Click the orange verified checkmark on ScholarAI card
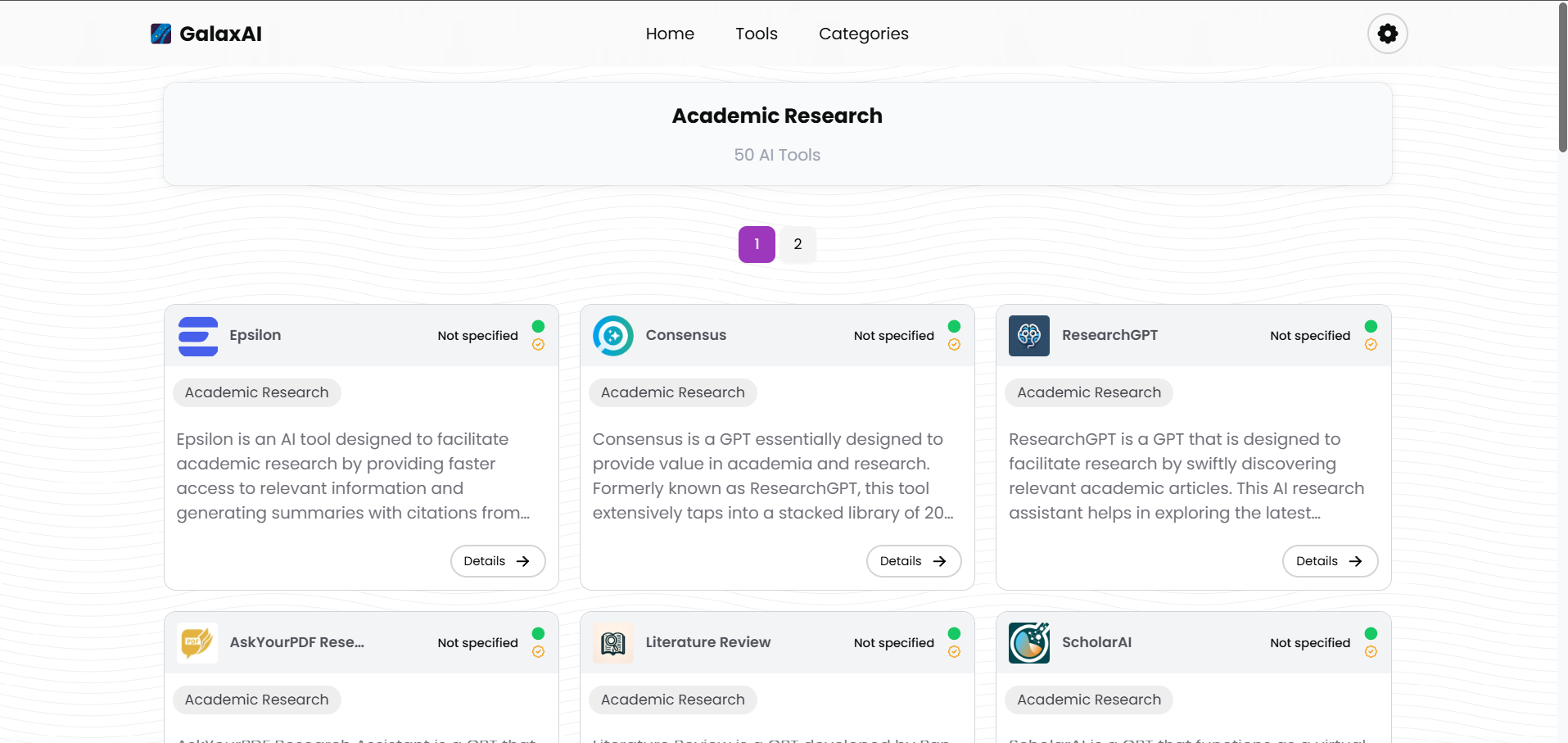This screenshot has width=1568, height=743. point(1371,652)
